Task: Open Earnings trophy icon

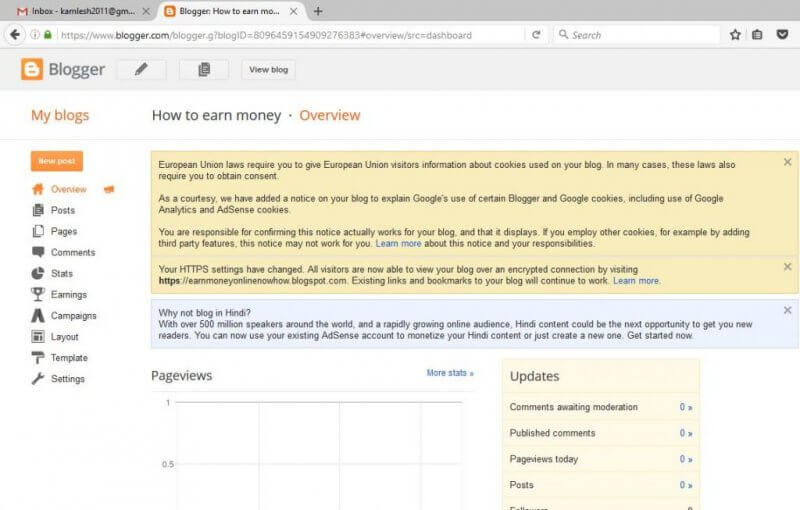Action: tap(38, 294)
